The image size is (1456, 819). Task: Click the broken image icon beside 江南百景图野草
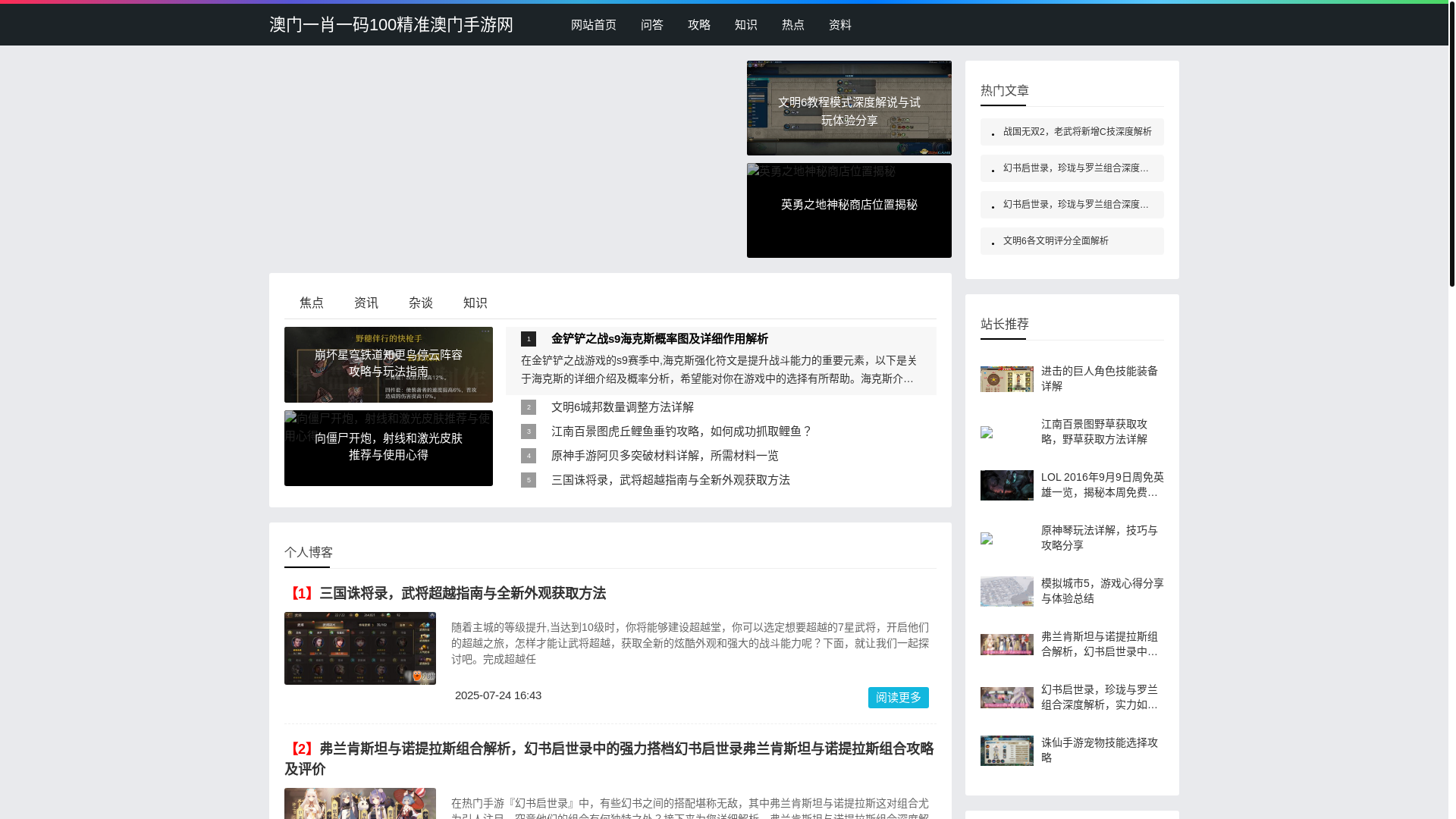point(987,432)
